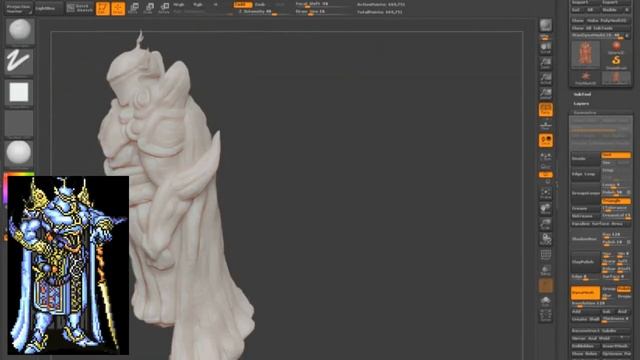Click the Frame view icon
Viewport: 640px width, 360px height.
pos(546,193)
